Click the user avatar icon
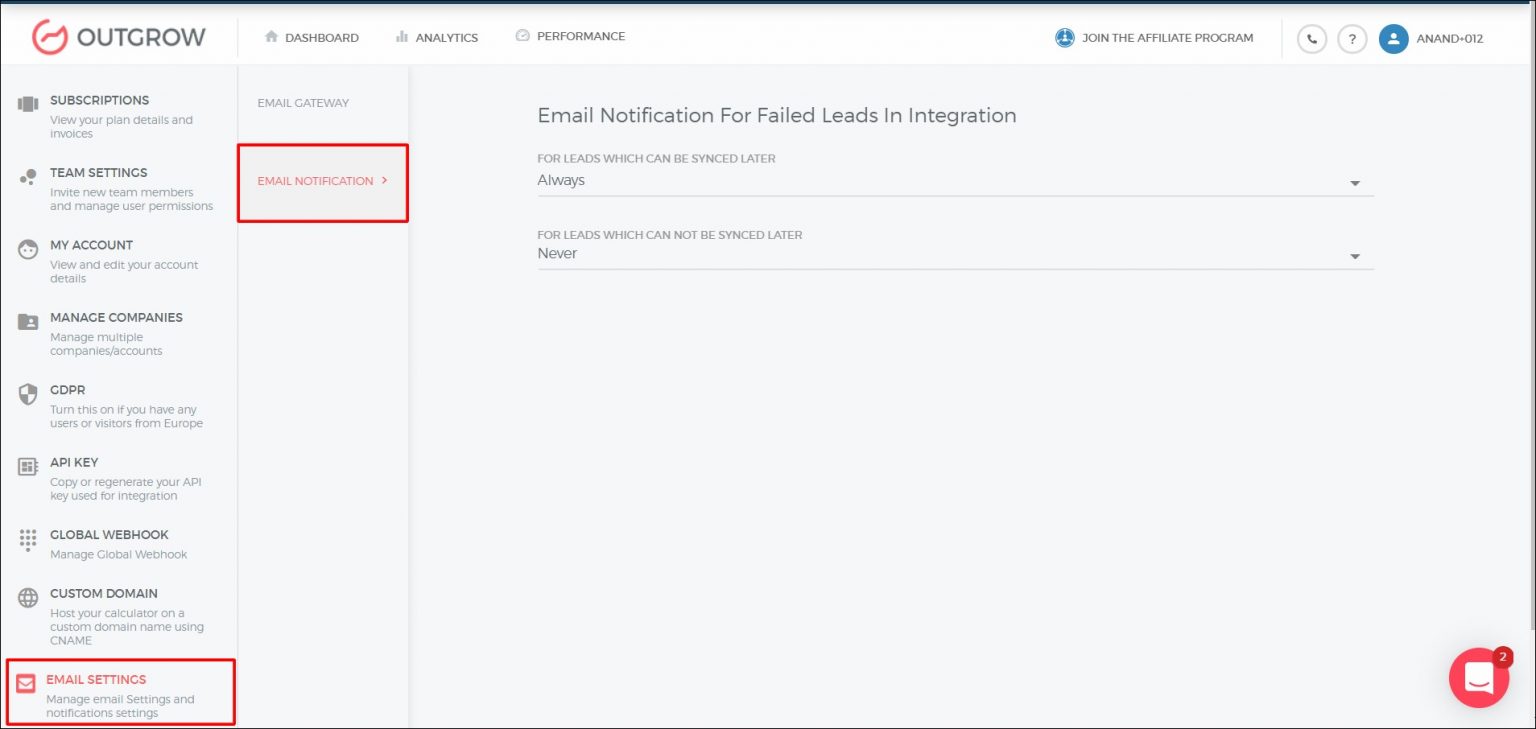Viewport: 1536px width, 729px height. point(1393,39)
